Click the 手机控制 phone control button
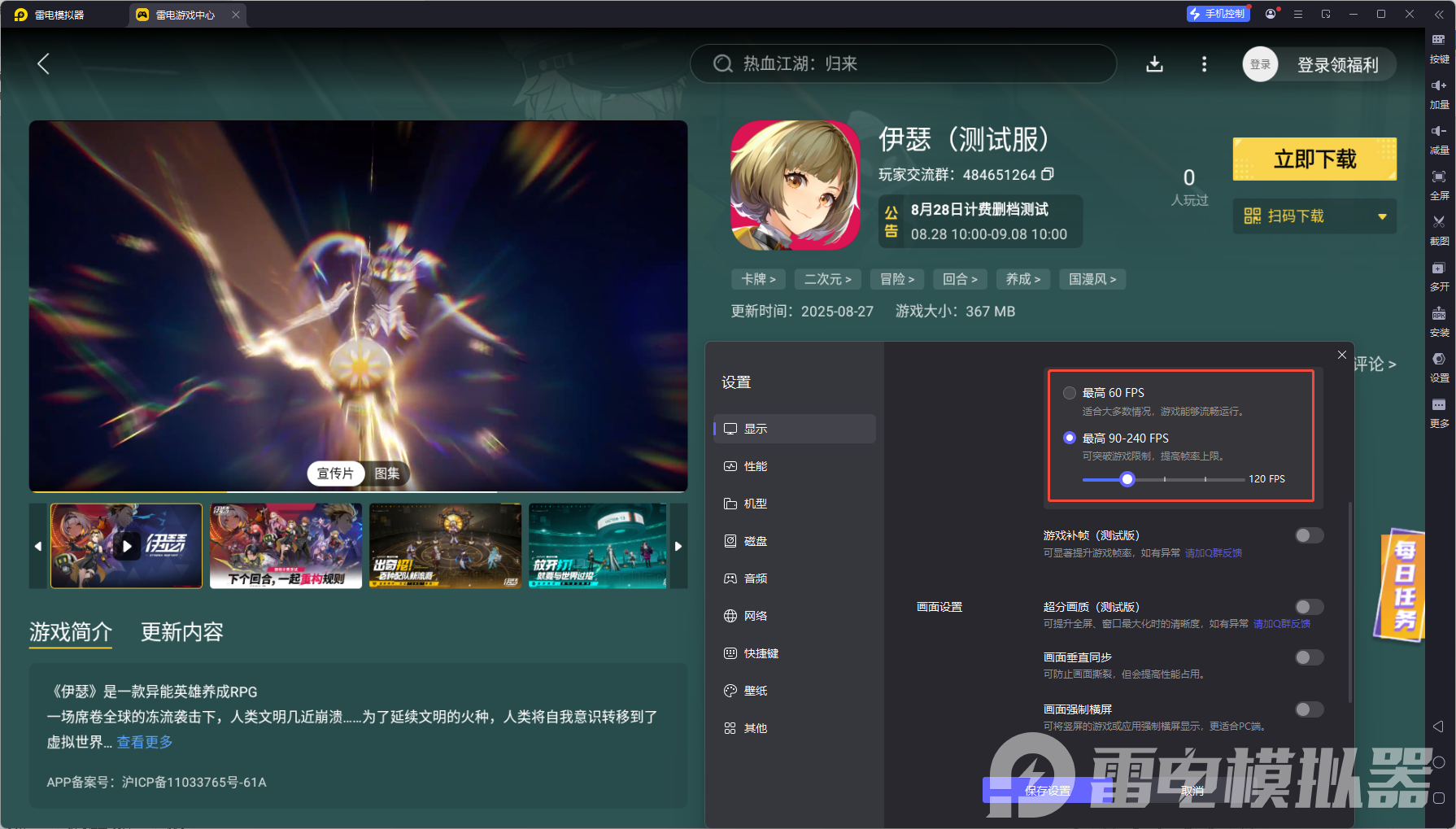The image size is (1456, 829). coord(1218,14)
